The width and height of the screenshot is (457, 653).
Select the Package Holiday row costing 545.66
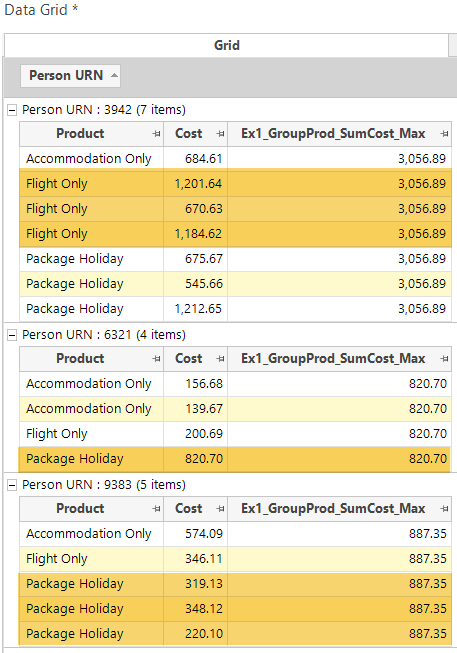pos(235,284)
